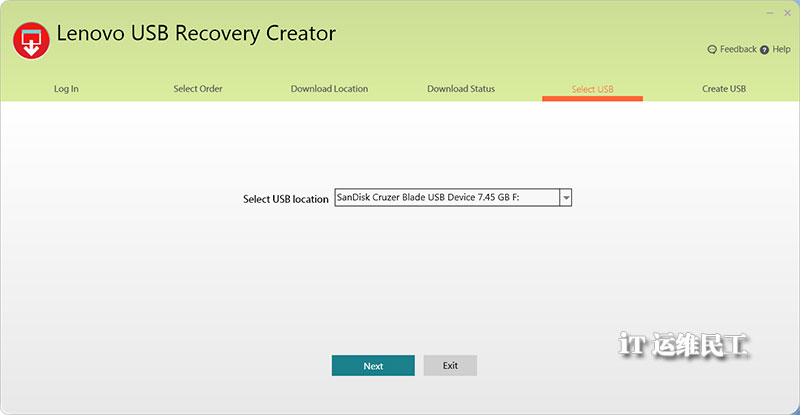
Task: Click the Help question mark icon
Action: pyautogui.click(x=764, y=50)
